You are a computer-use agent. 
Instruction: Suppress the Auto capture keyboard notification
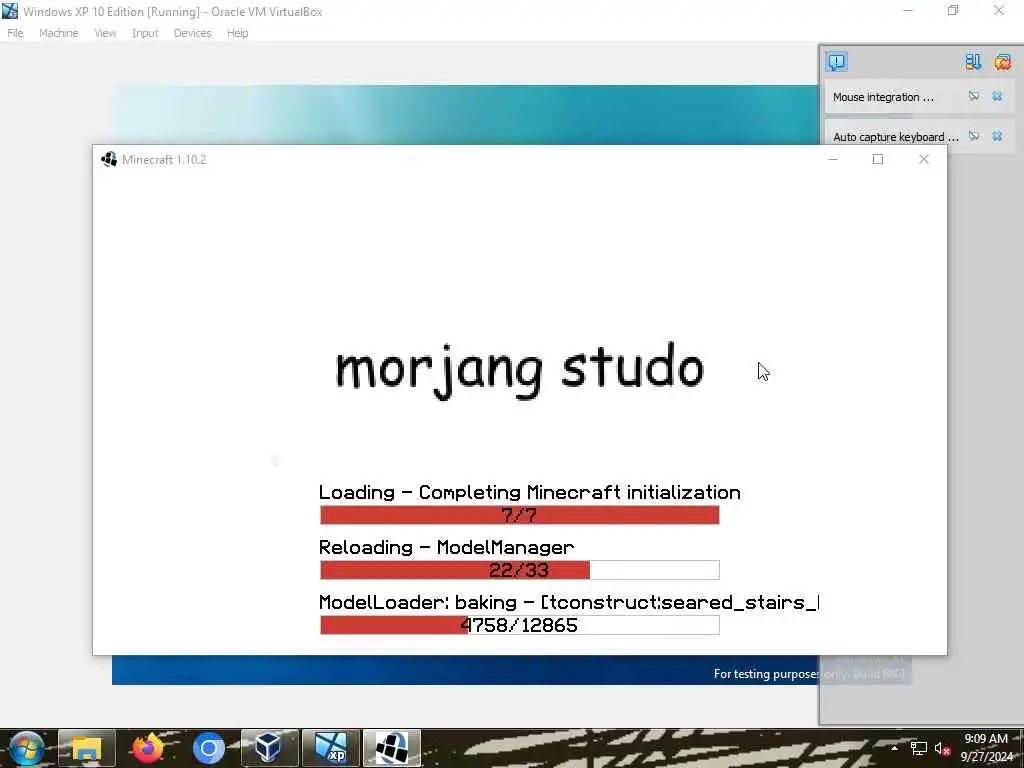click(974, 136)
